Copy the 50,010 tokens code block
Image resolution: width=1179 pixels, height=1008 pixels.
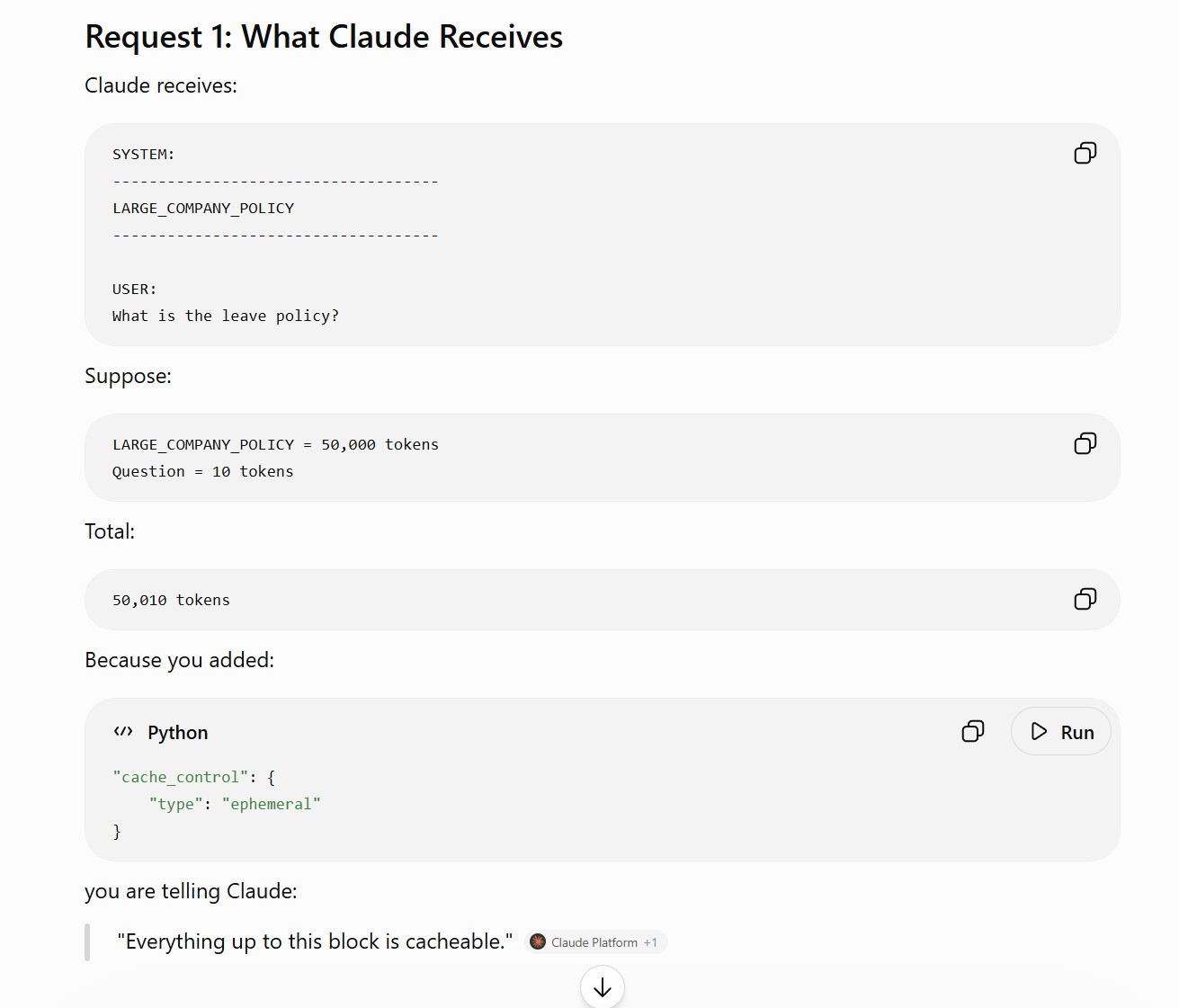click(x=1085, y=599)
